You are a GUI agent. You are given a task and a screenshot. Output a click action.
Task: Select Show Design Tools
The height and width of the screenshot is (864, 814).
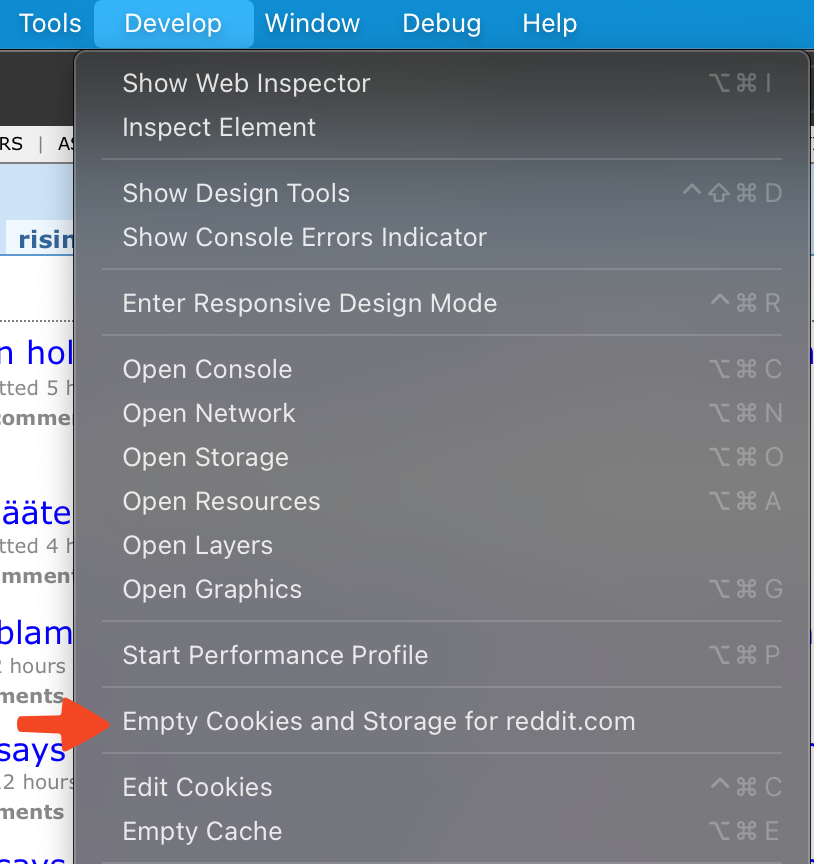pos(236,193)
